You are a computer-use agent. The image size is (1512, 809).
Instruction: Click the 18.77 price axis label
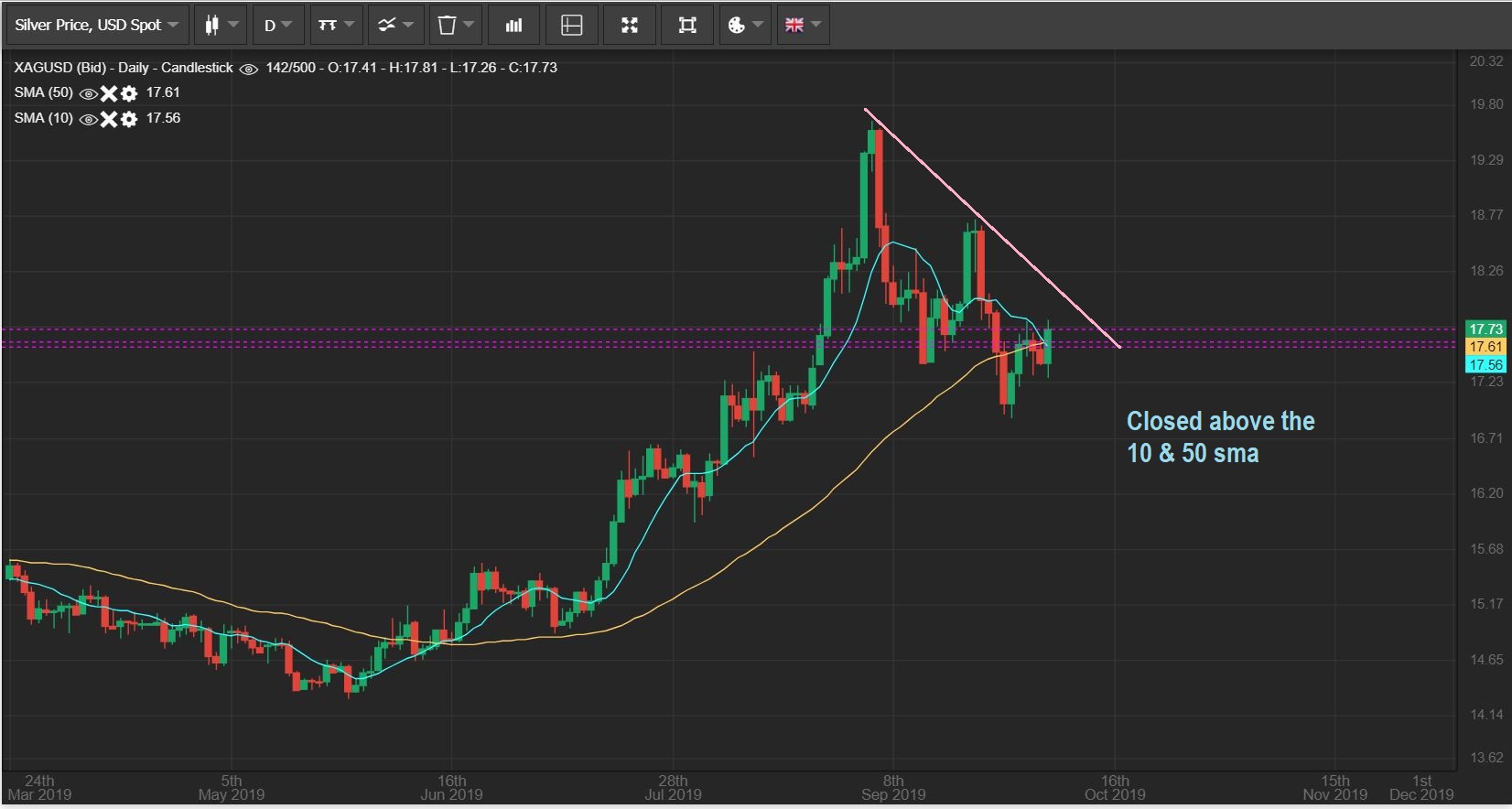point(1486,215)
